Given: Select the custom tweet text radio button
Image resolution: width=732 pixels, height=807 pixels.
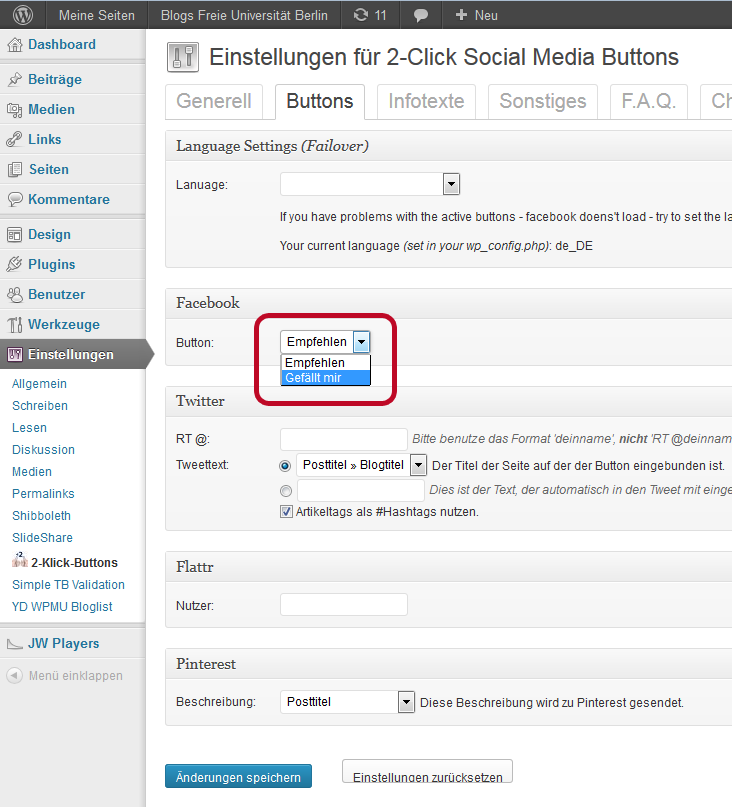Looking at the screenshot, I should coord(286,491).
